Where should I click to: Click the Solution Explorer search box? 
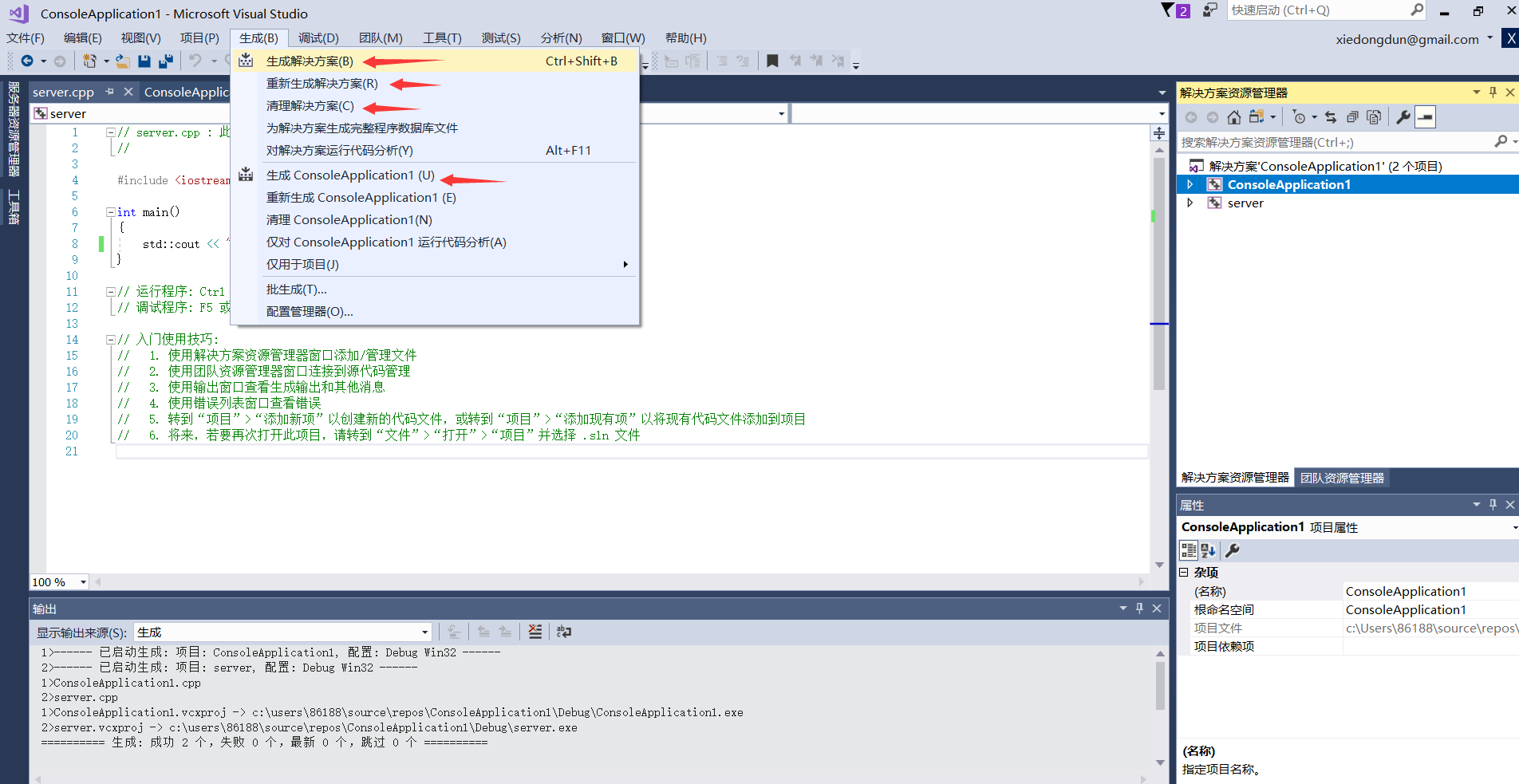(1337, 142)
